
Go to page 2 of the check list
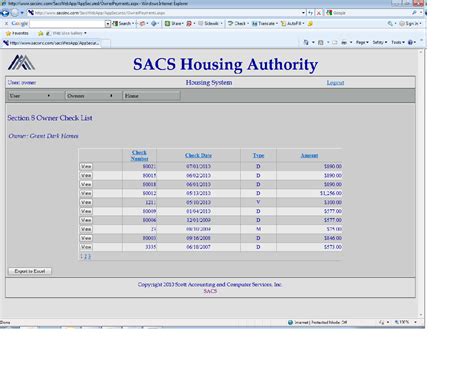(85, 256)
